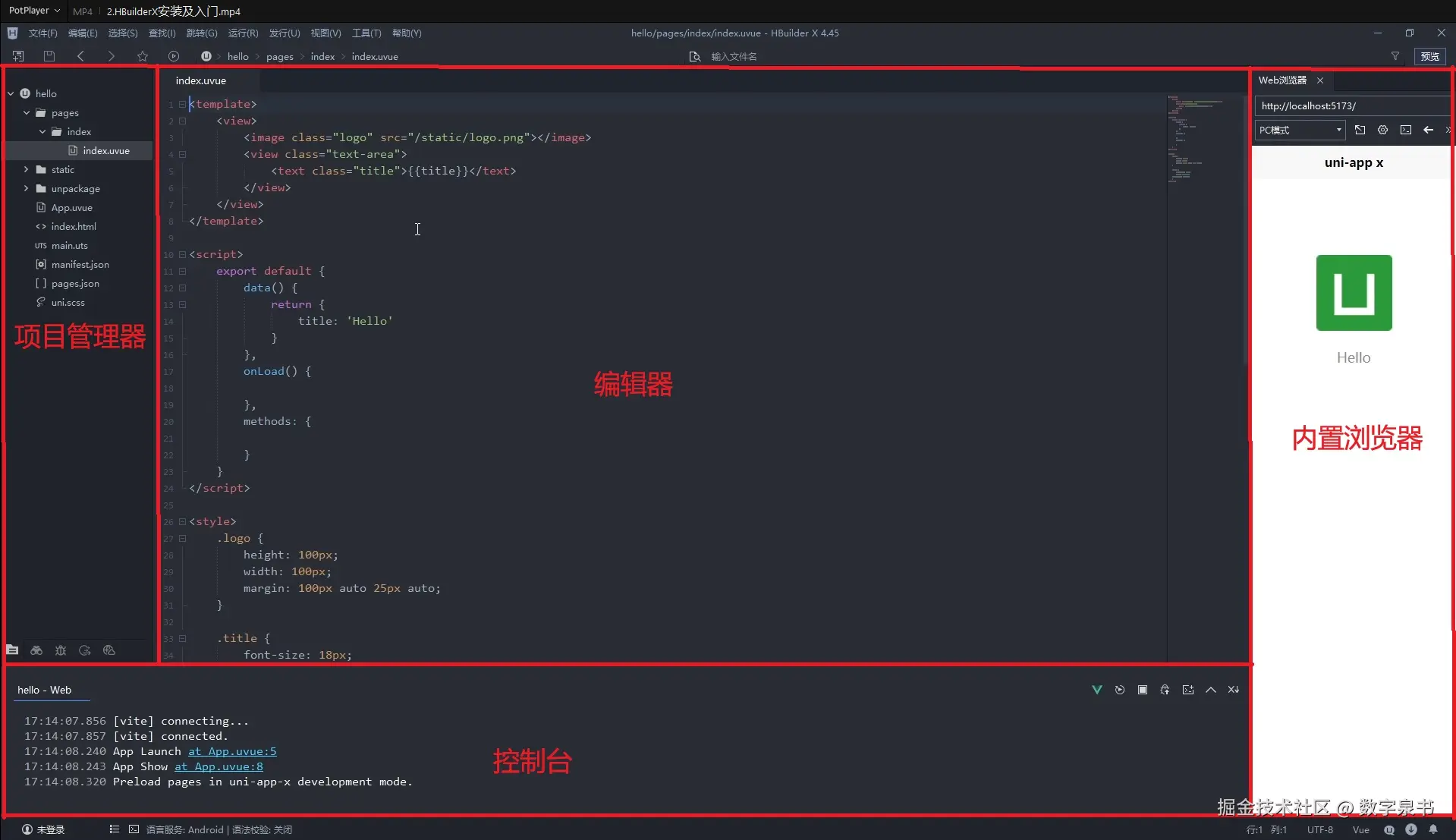This screenshot has width=1456, height=840.
Task: Collapse the hello project tree node
Action: click(x=11, y=93)
